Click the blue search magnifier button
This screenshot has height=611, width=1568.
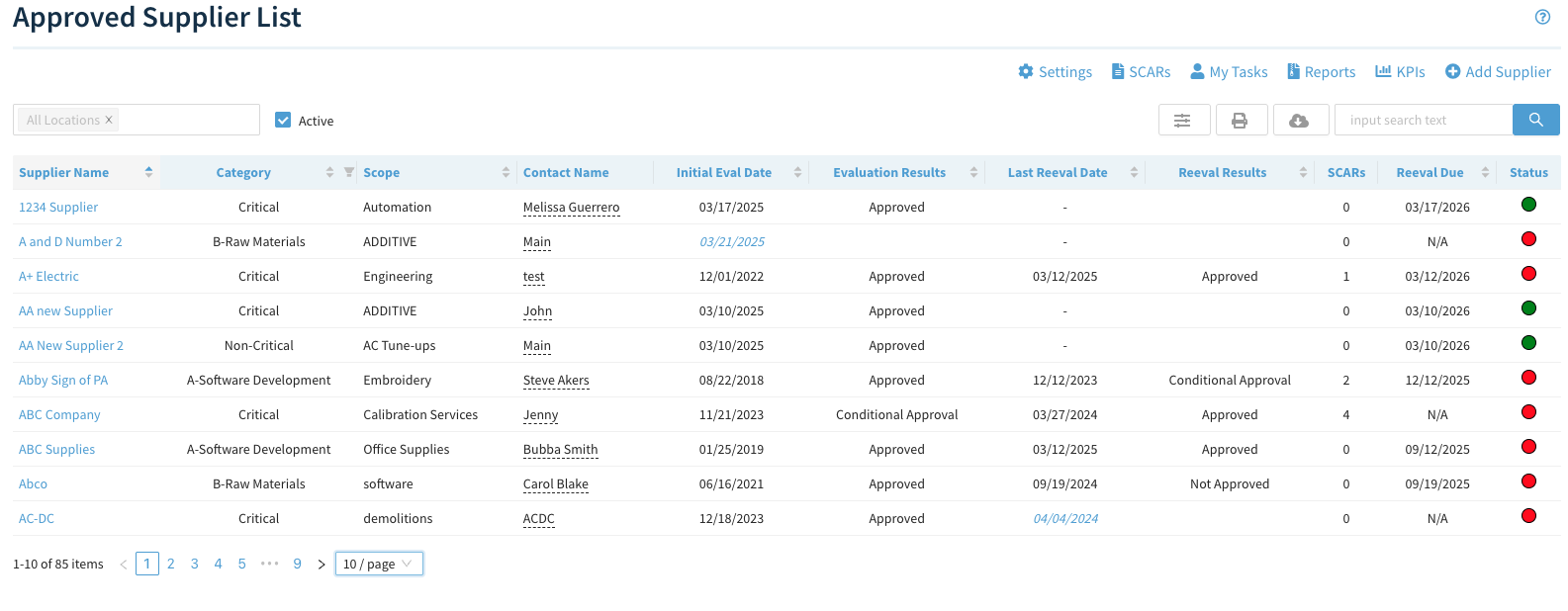1535,120
